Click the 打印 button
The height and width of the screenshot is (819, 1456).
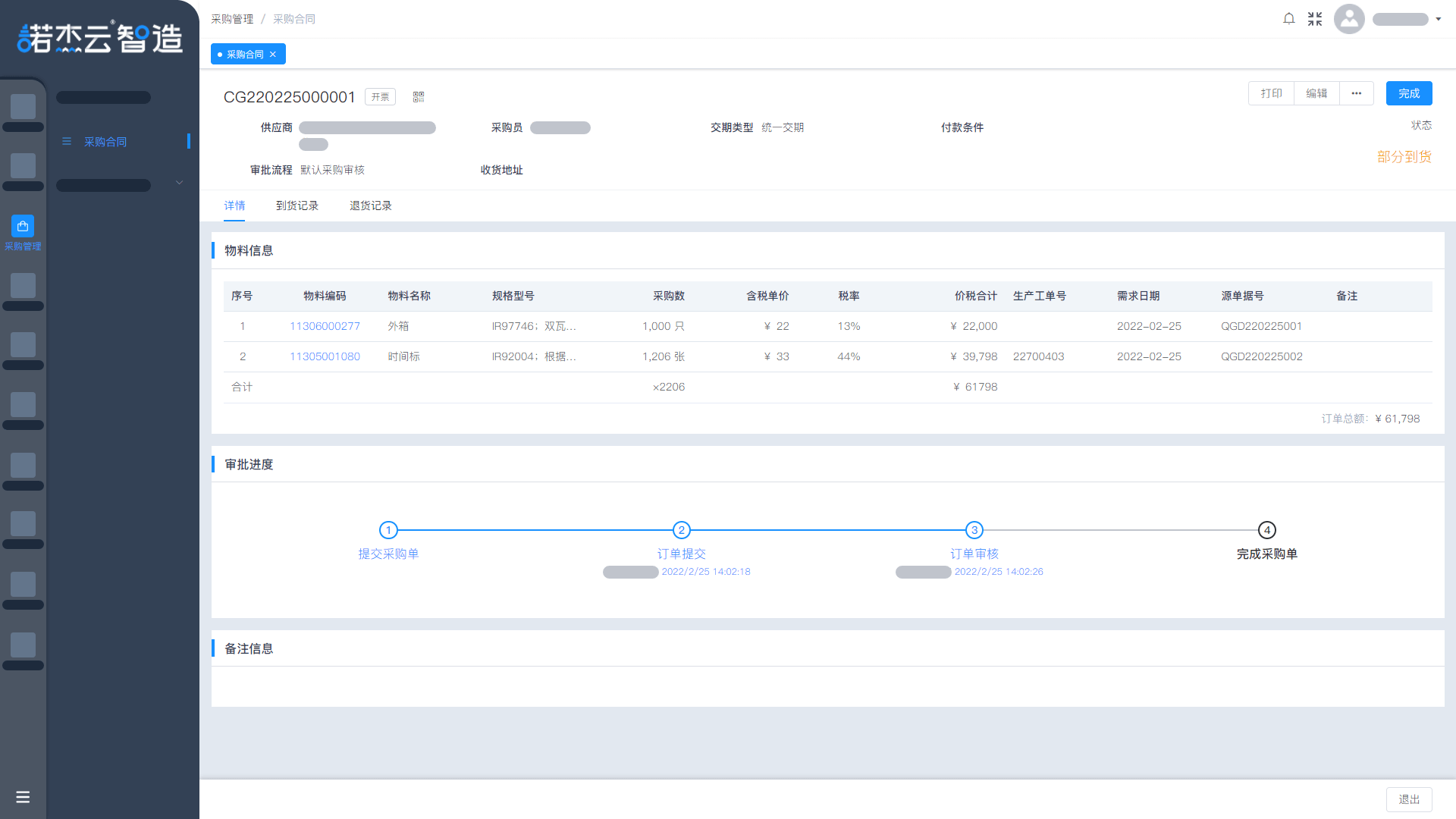[1271, 93]
